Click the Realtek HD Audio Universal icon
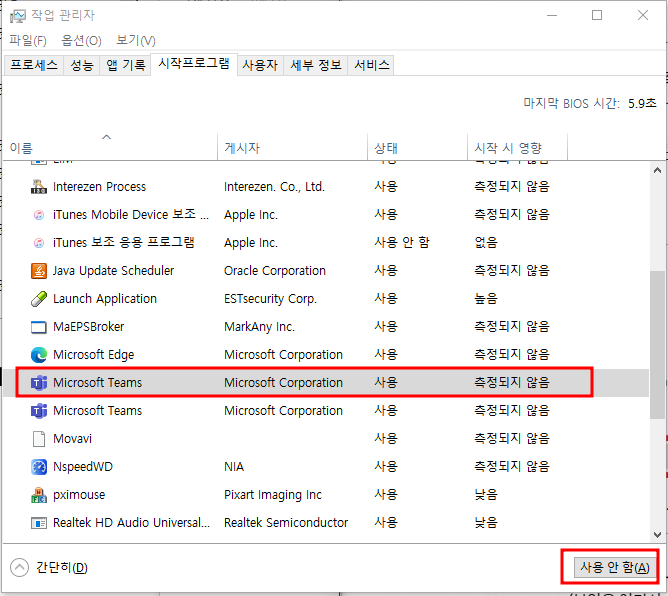Viewport: 668px width, 596px height. [x=39, y=523]
